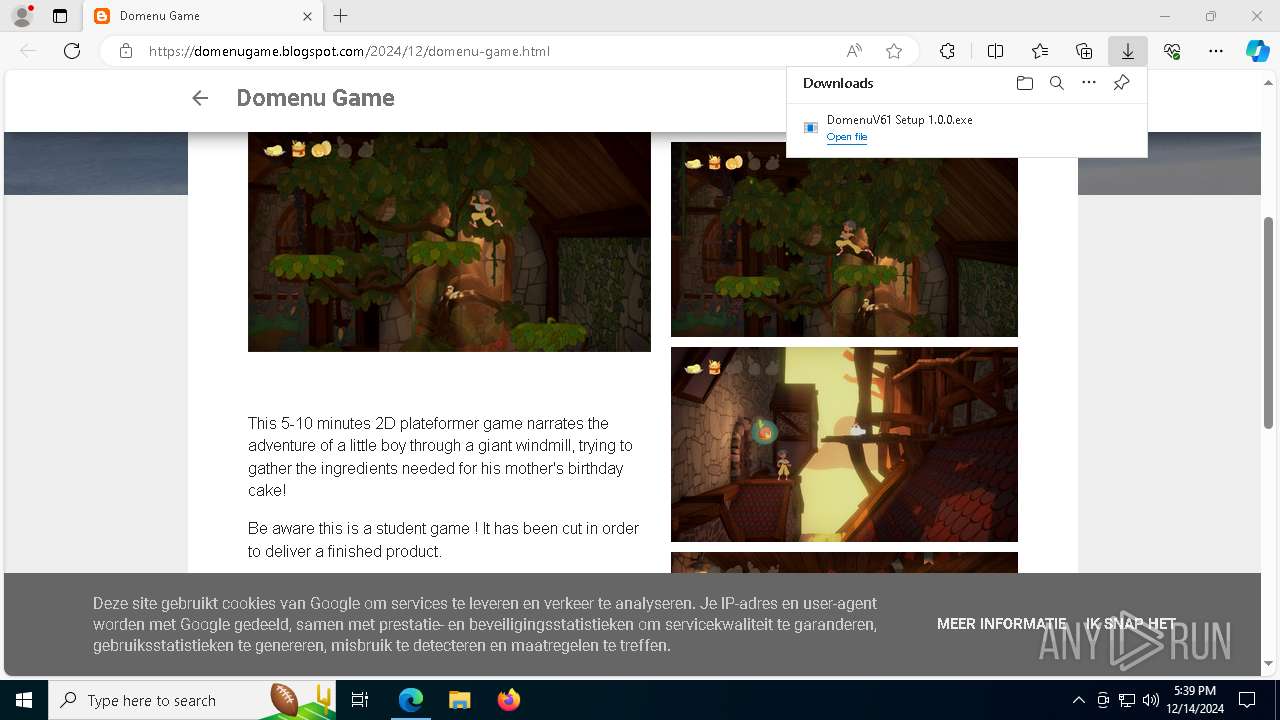Refresh the page
The height and width of the screenshot is (720, 1280).
click(x=72, y=51)
